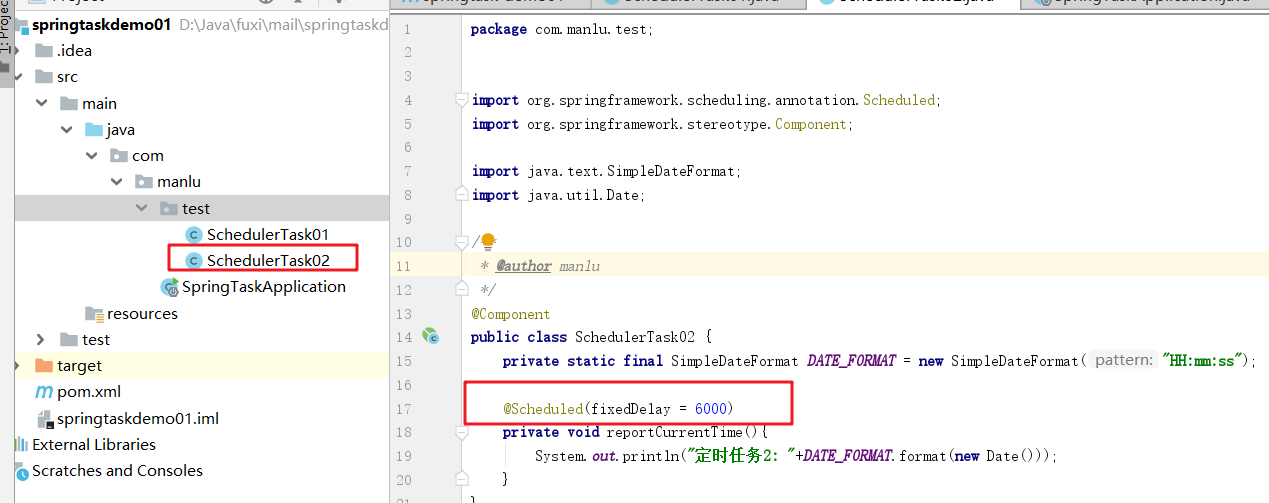
Task: Expand the .idea folder arrow
Action: click(15, 51)
